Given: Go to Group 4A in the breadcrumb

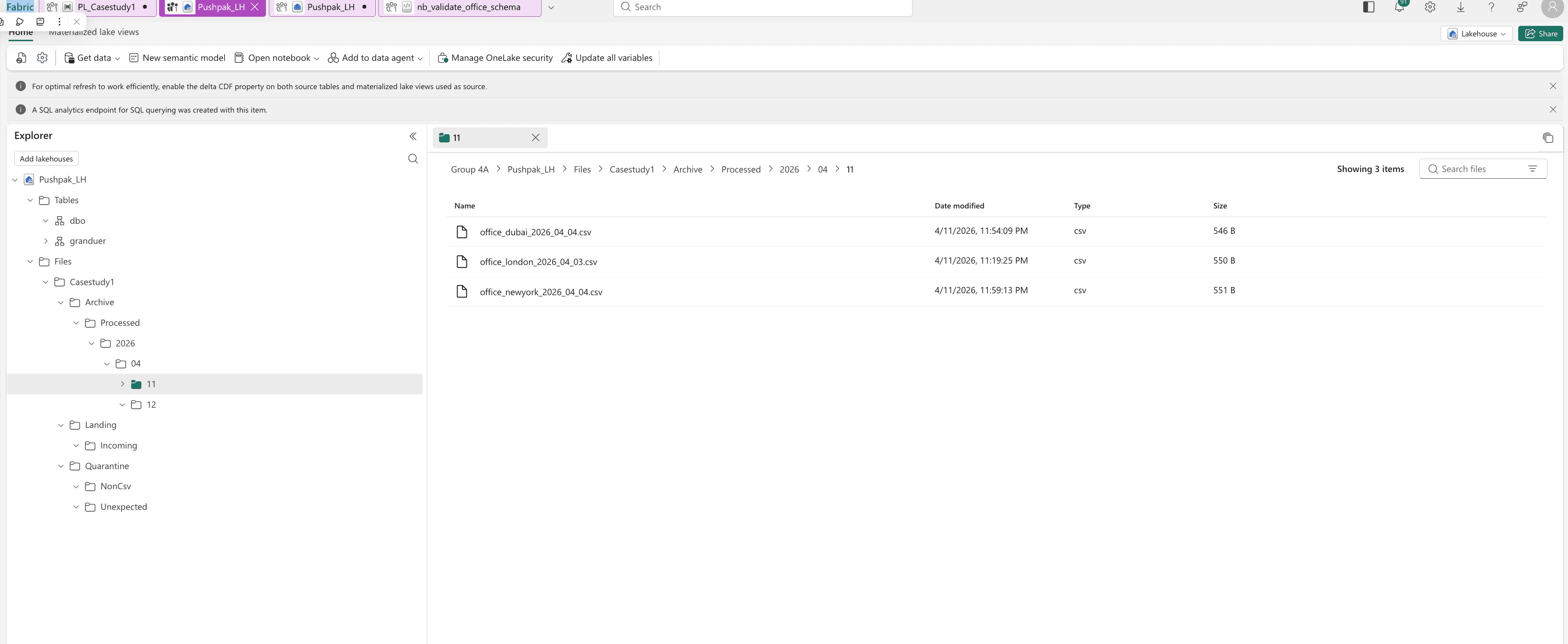Looking at the screenshot, I should [x=469, y=170].
